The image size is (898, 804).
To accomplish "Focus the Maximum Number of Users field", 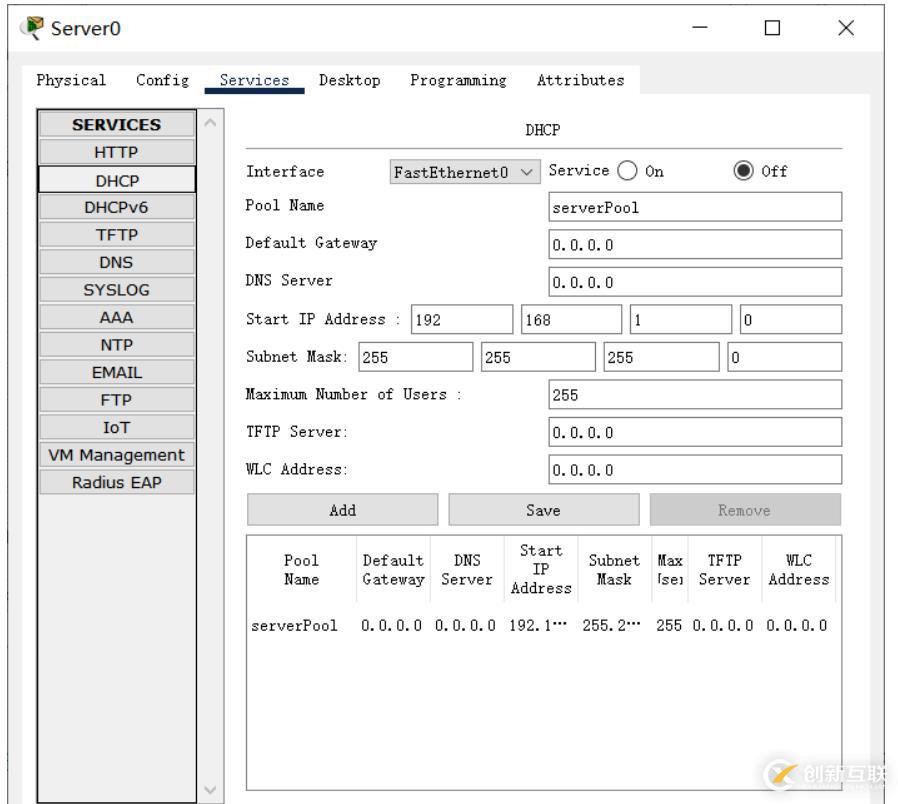I will (x=695, y=395).
